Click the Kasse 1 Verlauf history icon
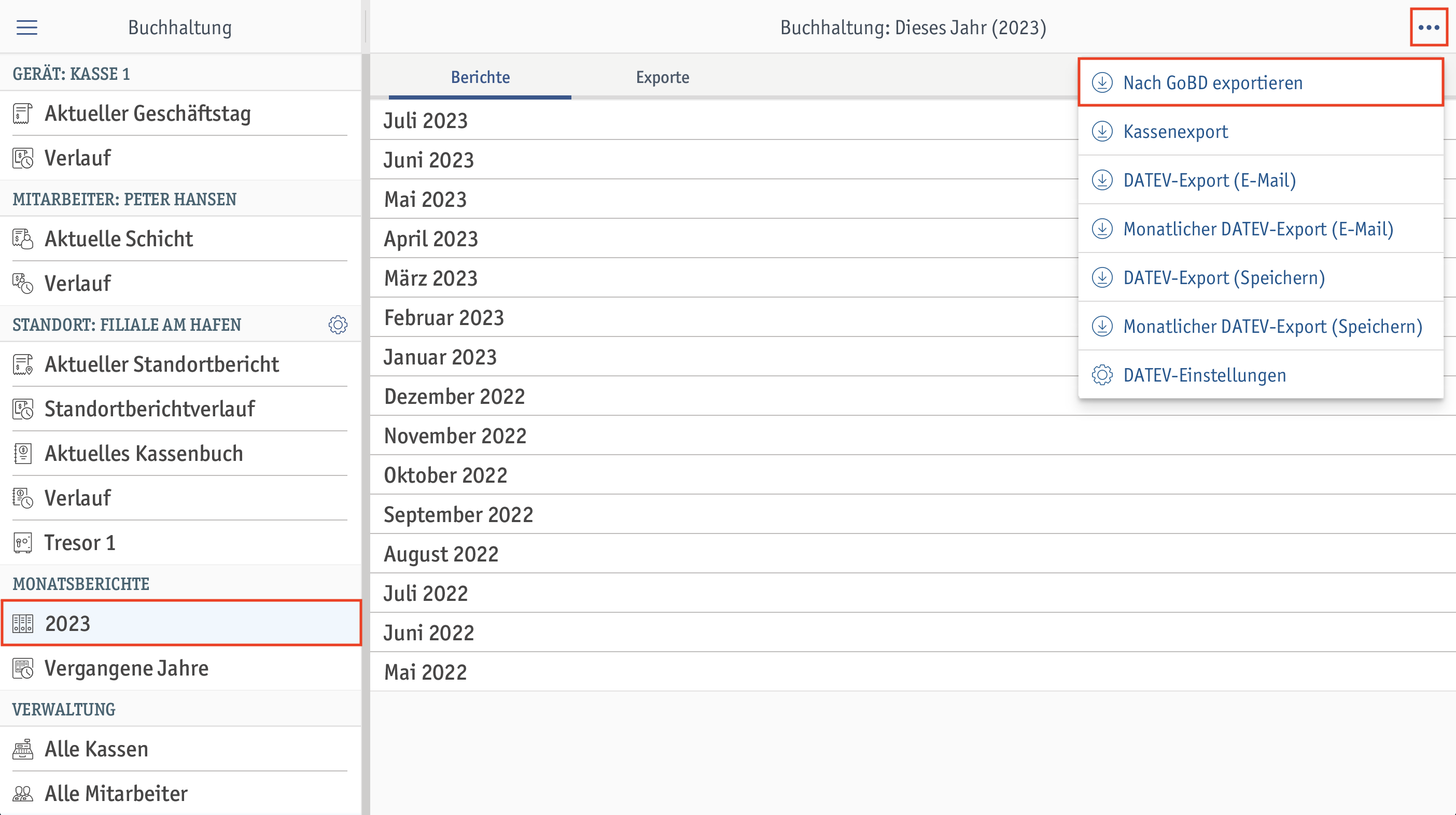The height and width of the screenshot is (815, 1456). pyautogui.click(x=23, y=158)
